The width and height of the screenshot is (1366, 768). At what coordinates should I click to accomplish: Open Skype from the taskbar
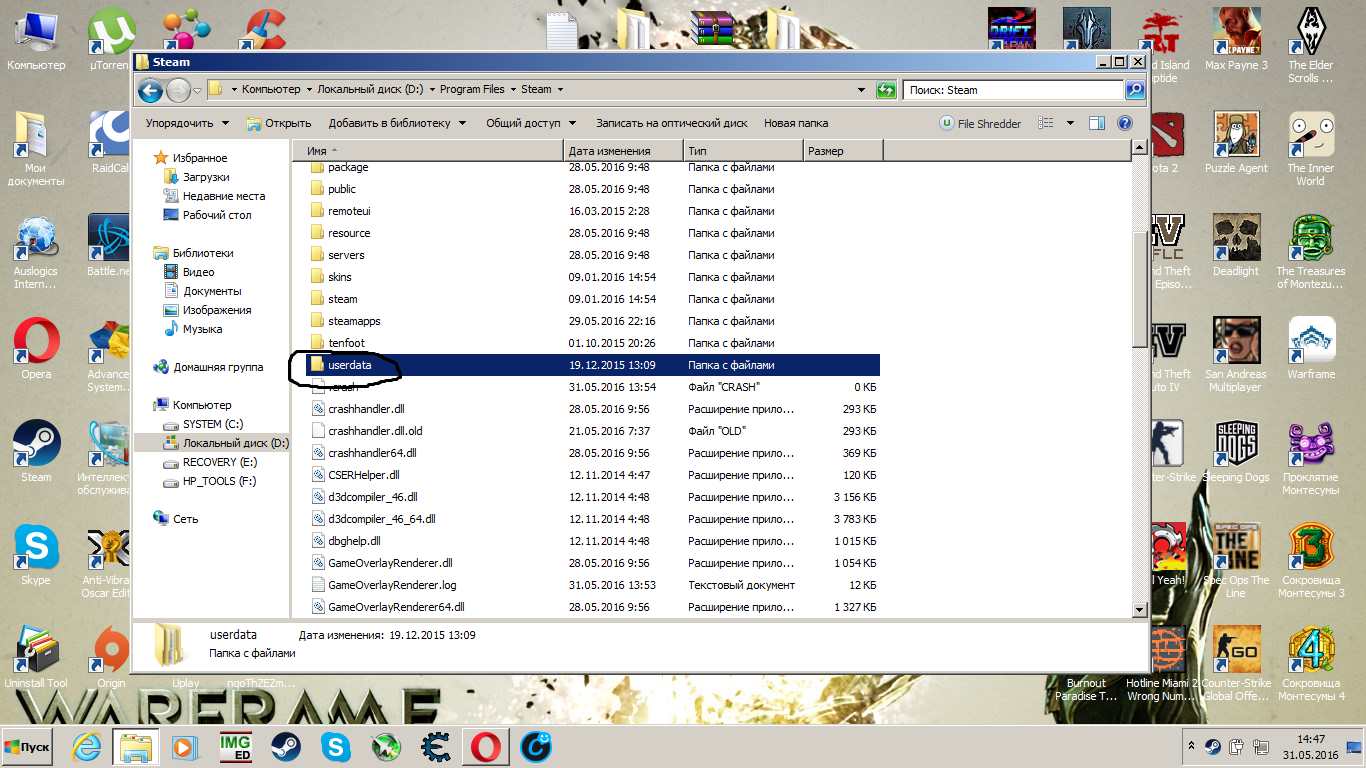(336, 746)
